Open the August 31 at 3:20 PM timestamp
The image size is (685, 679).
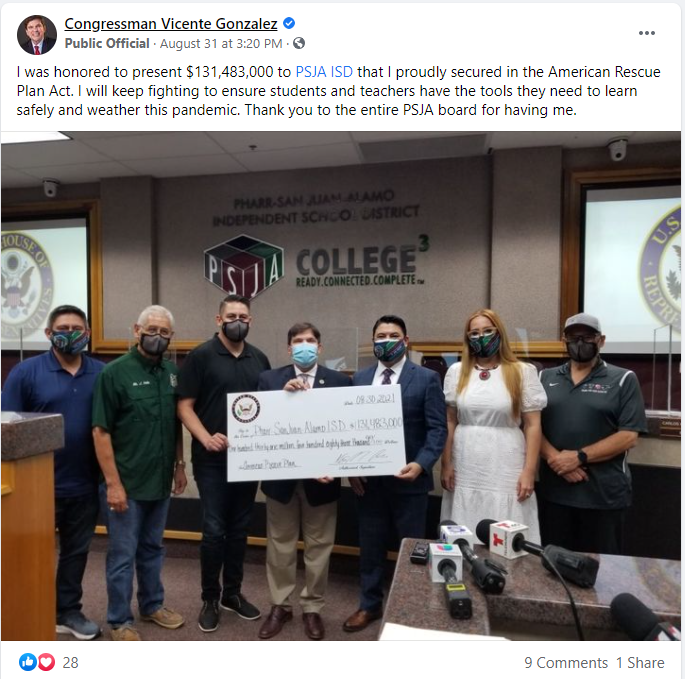(x=221, y=44)
